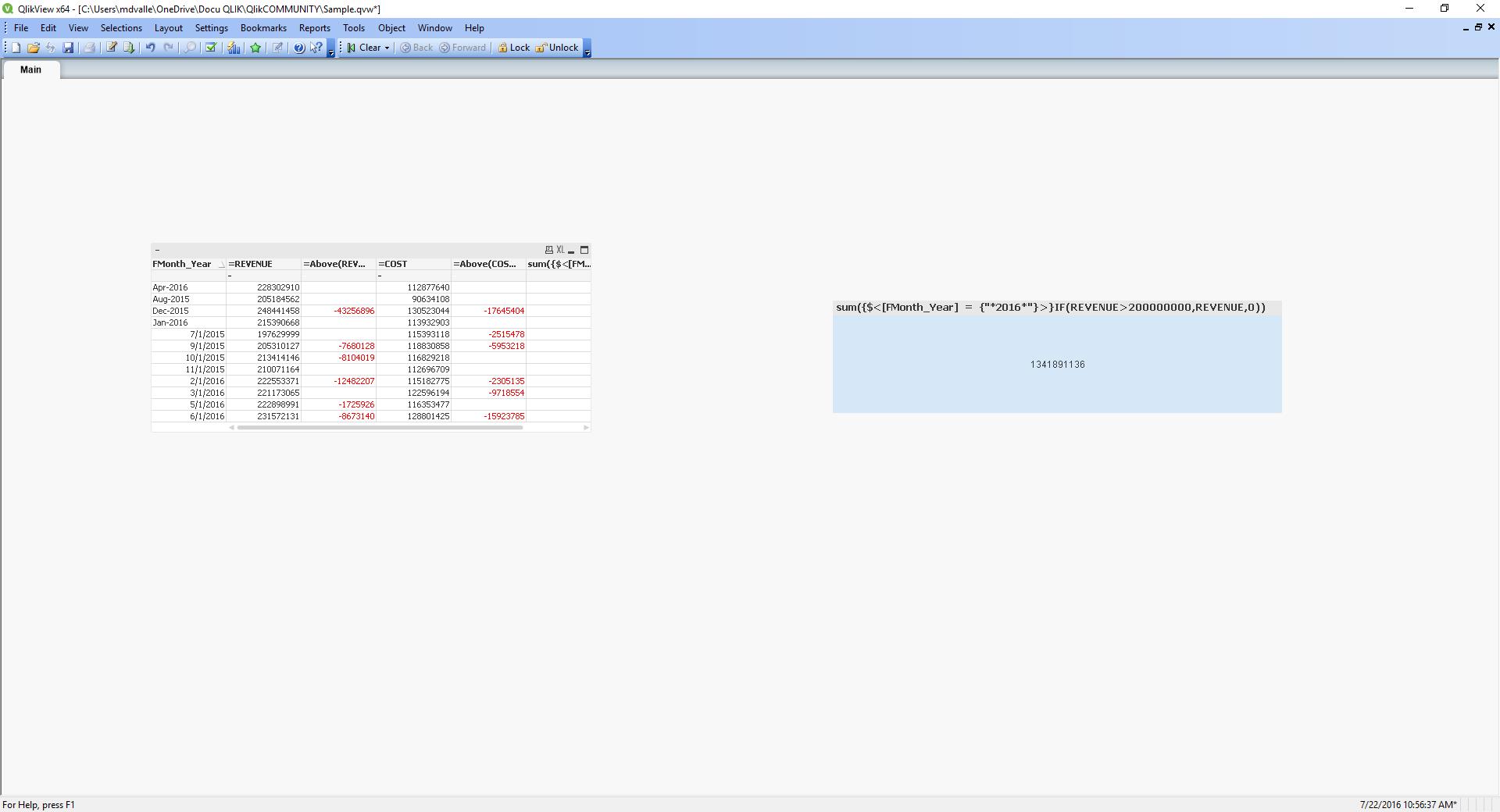The image size is (1500, 812).
Task: Click the Reload script icon
Action: pyautogui.click(x=129, y=48)
